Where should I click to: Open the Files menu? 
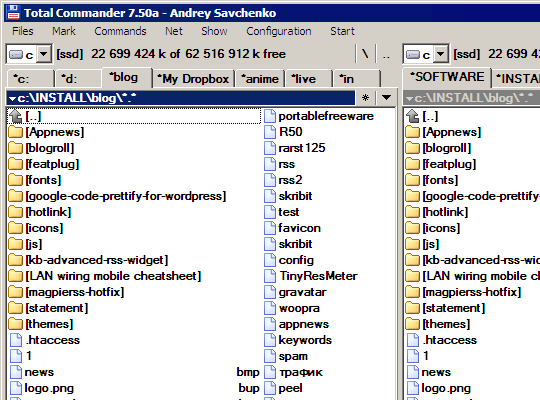click(x=23, y=31)
